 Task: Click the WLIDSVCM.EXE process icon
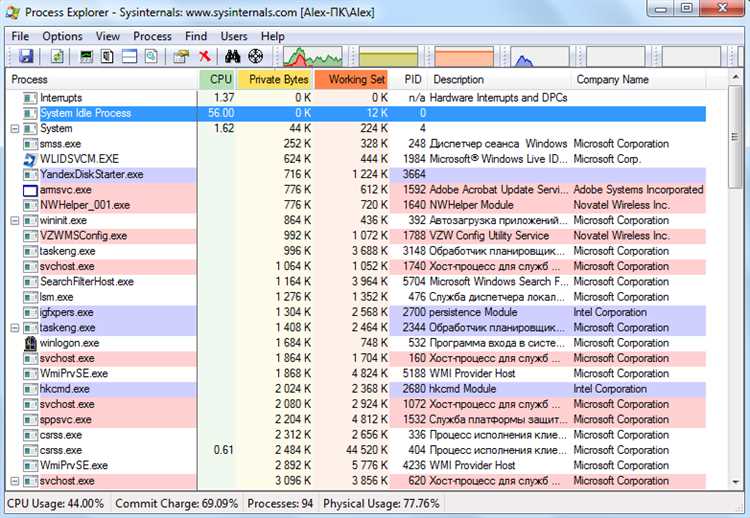tap(30, 159)
